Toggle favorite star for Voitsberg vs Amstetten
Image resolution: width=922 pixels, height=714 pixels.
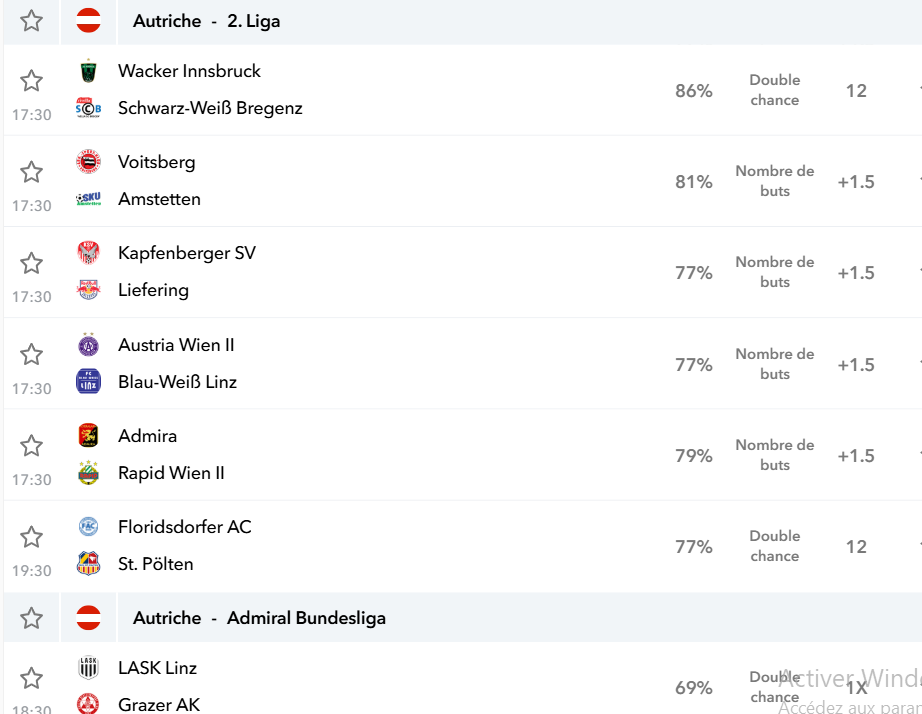[31, 172]
